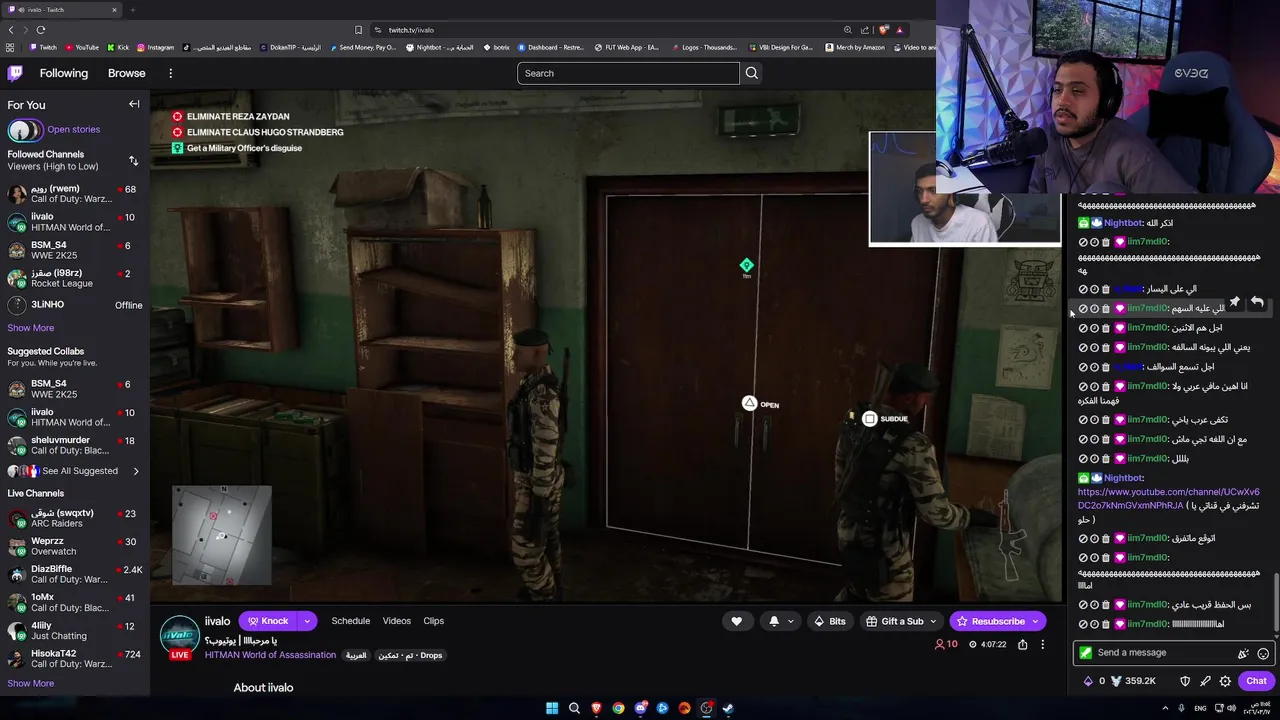Image resolution: width=1280 pixels, height=720 pixels.
Task: Click the channel points 359.2K balance
Action: point(1133,681)
